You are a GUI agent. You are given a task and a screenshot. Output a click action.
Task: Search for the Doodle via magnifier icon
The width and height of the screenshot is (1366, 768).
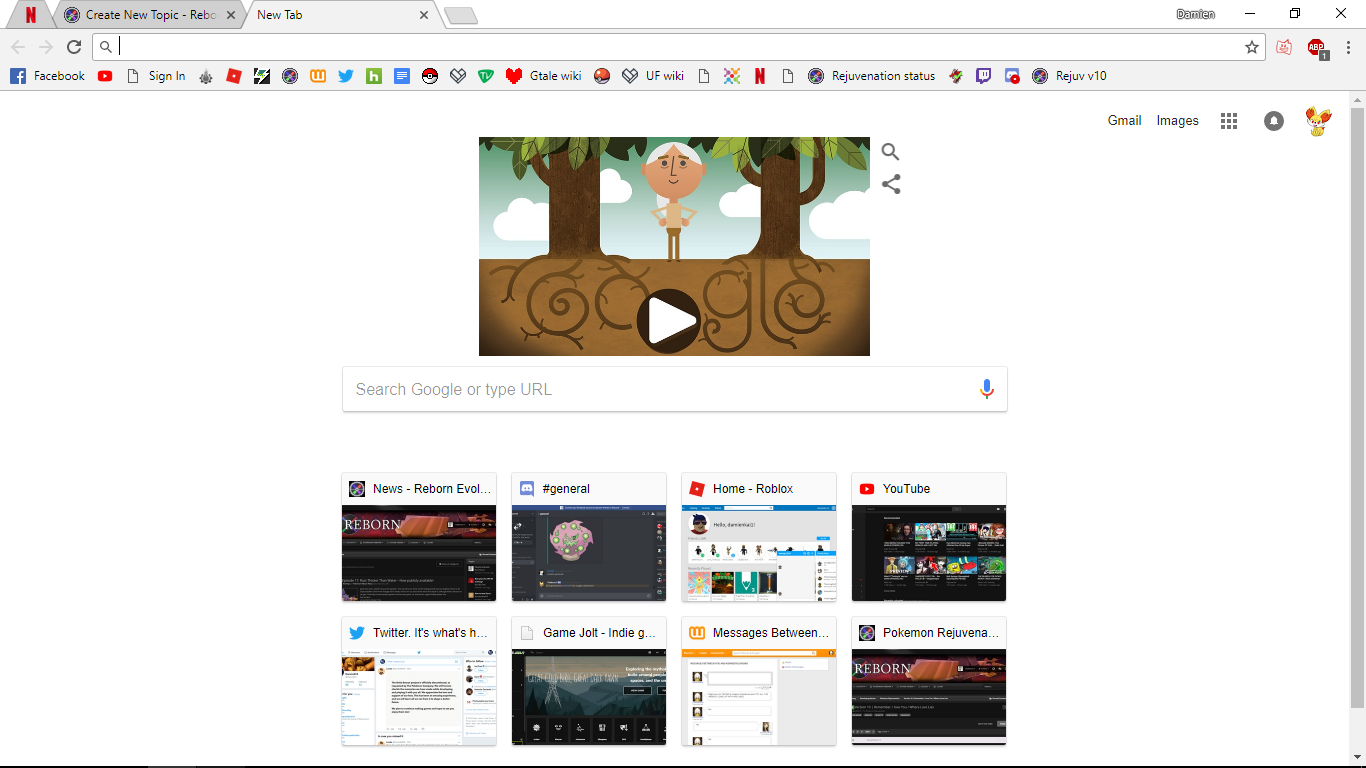pyautogui.click(x=890, y=152)
